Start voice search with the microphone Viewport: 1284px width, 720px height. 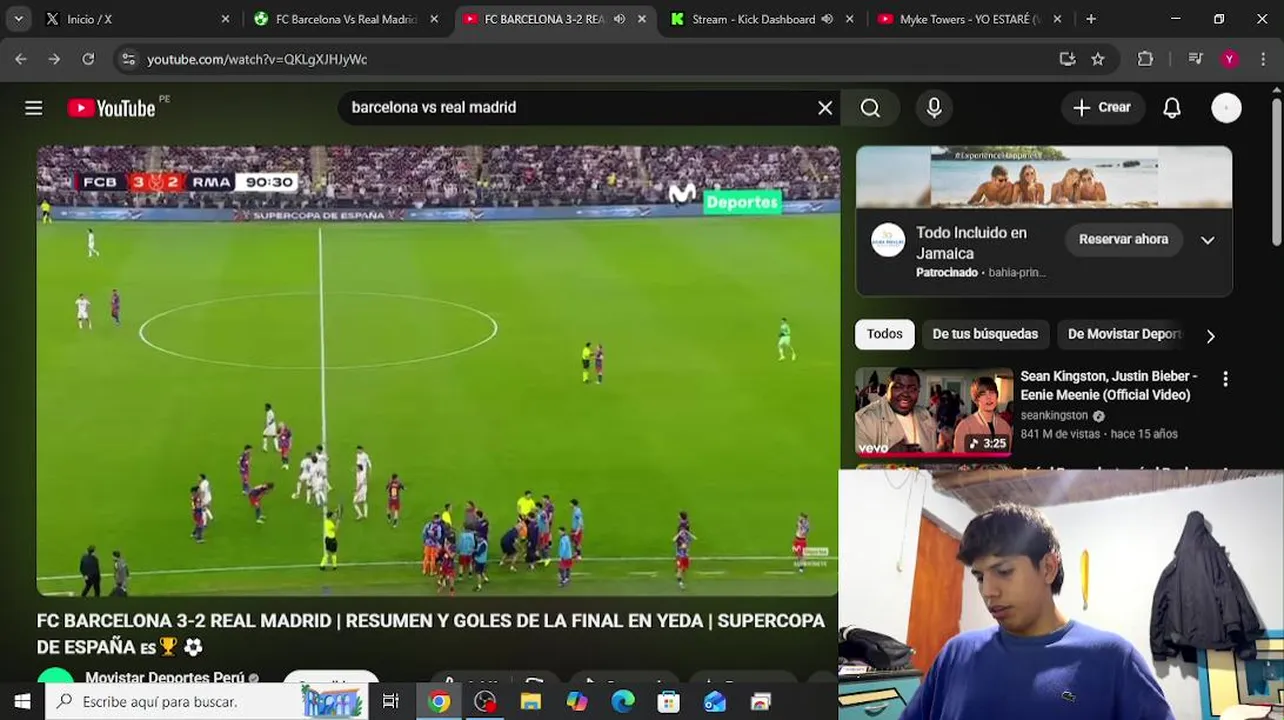[934, 108]
